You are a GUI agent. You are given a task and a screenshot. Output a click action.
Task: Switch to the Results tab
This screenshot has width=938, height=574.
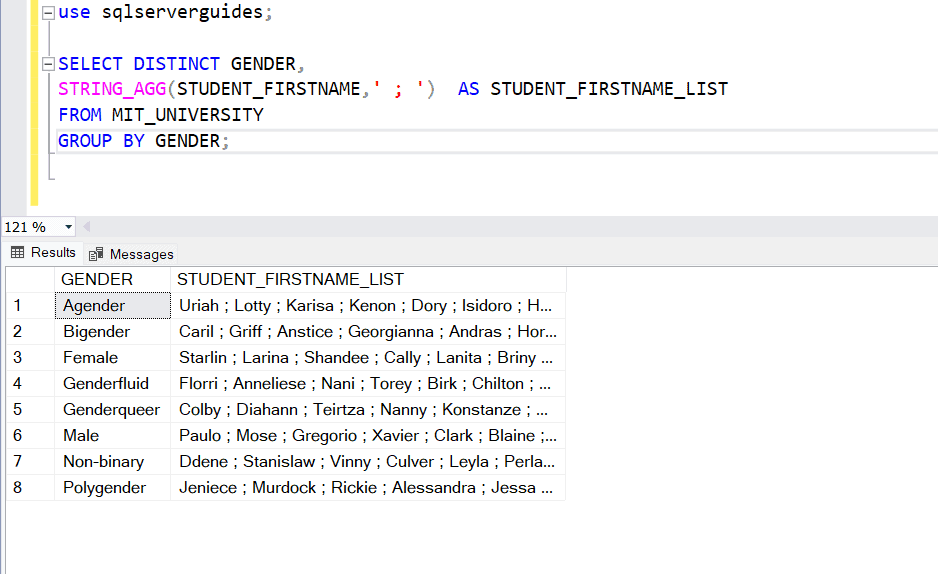(x=44, y=253)
